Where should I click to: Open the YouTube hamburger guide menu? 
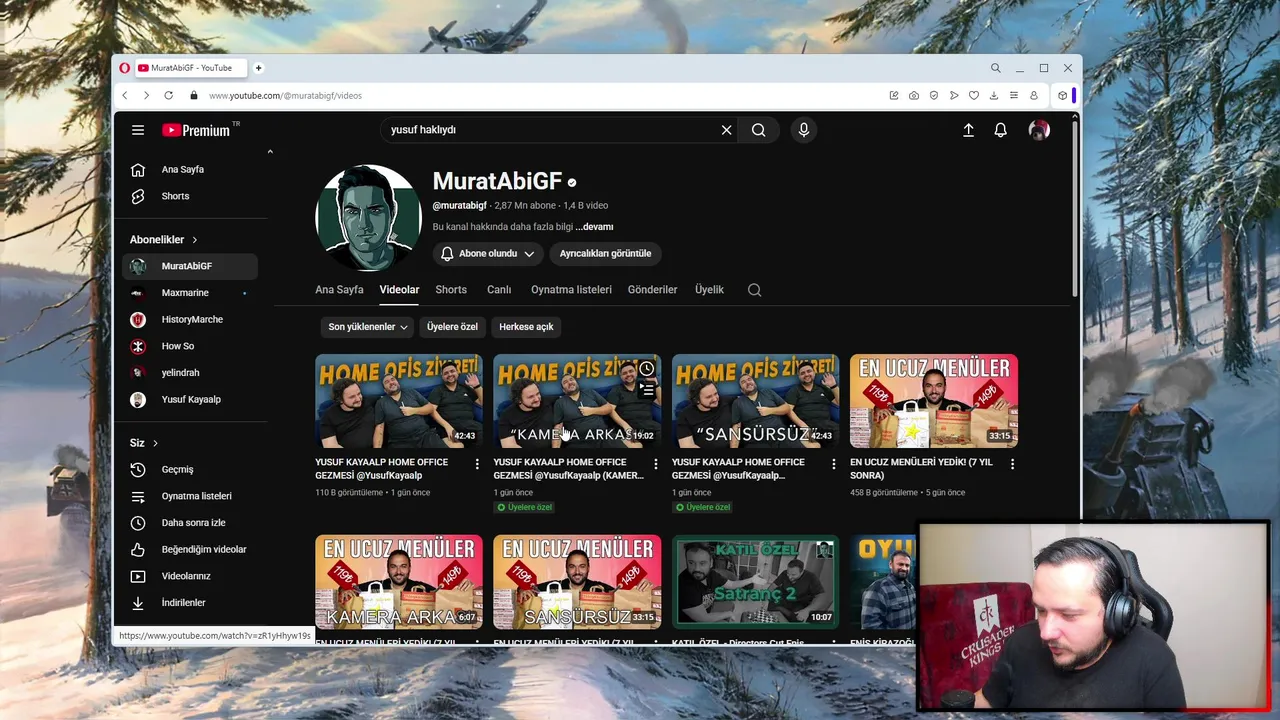pyautogui.click(x=138, y=130)
